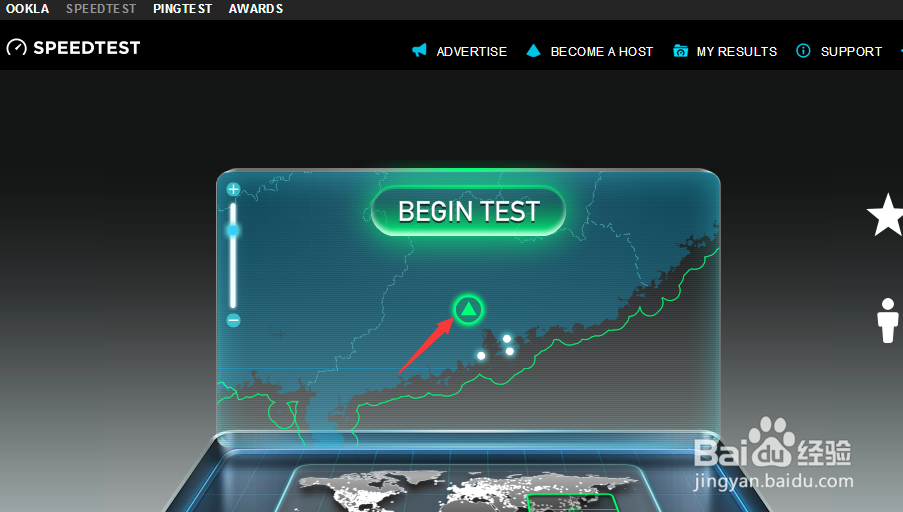Click the BEGIN TEST button
This screenshot has height=512, width=903.
point(468,211)
